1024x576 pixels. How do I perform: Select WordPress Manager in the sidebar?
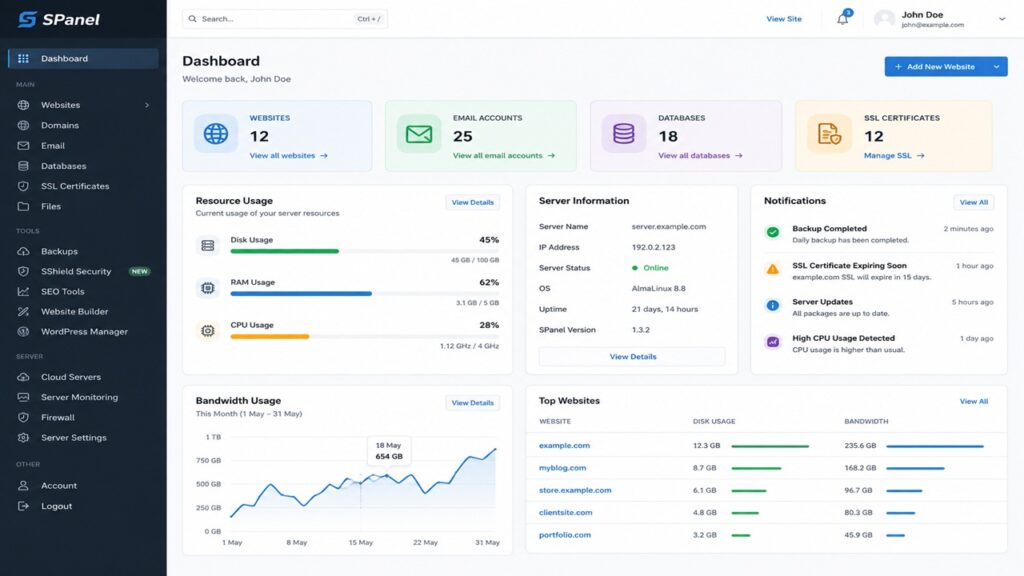(83, 332)
